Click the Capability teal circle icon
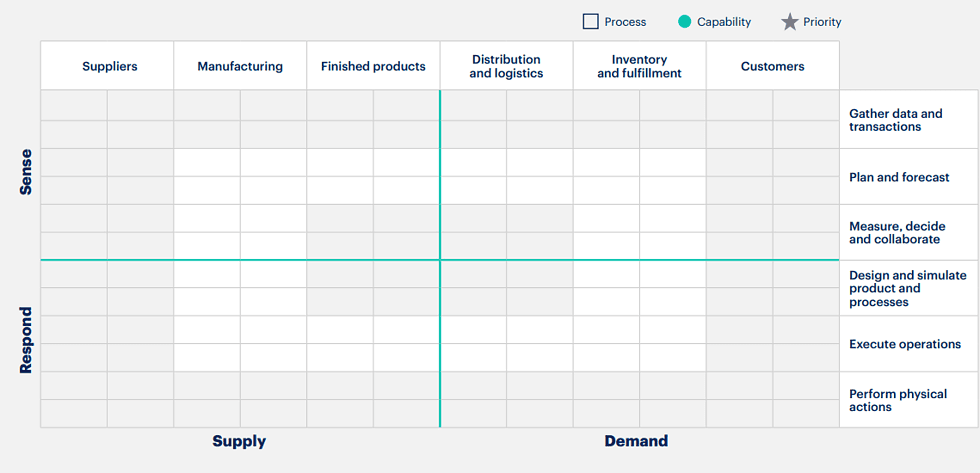This screenshot has height=473, width=980. pos(684,22)
